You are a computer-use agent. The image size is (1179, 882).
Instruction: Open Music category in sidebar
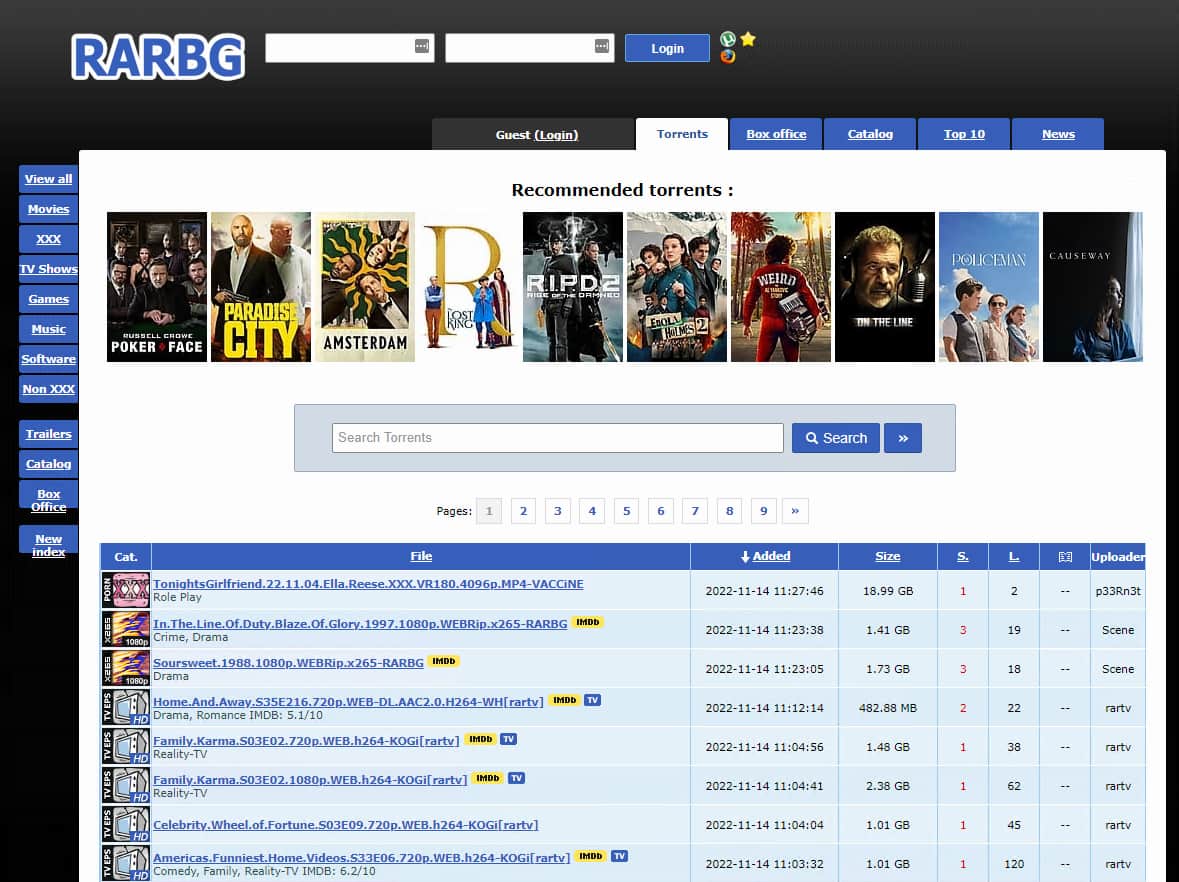click(x=48, y=329)
